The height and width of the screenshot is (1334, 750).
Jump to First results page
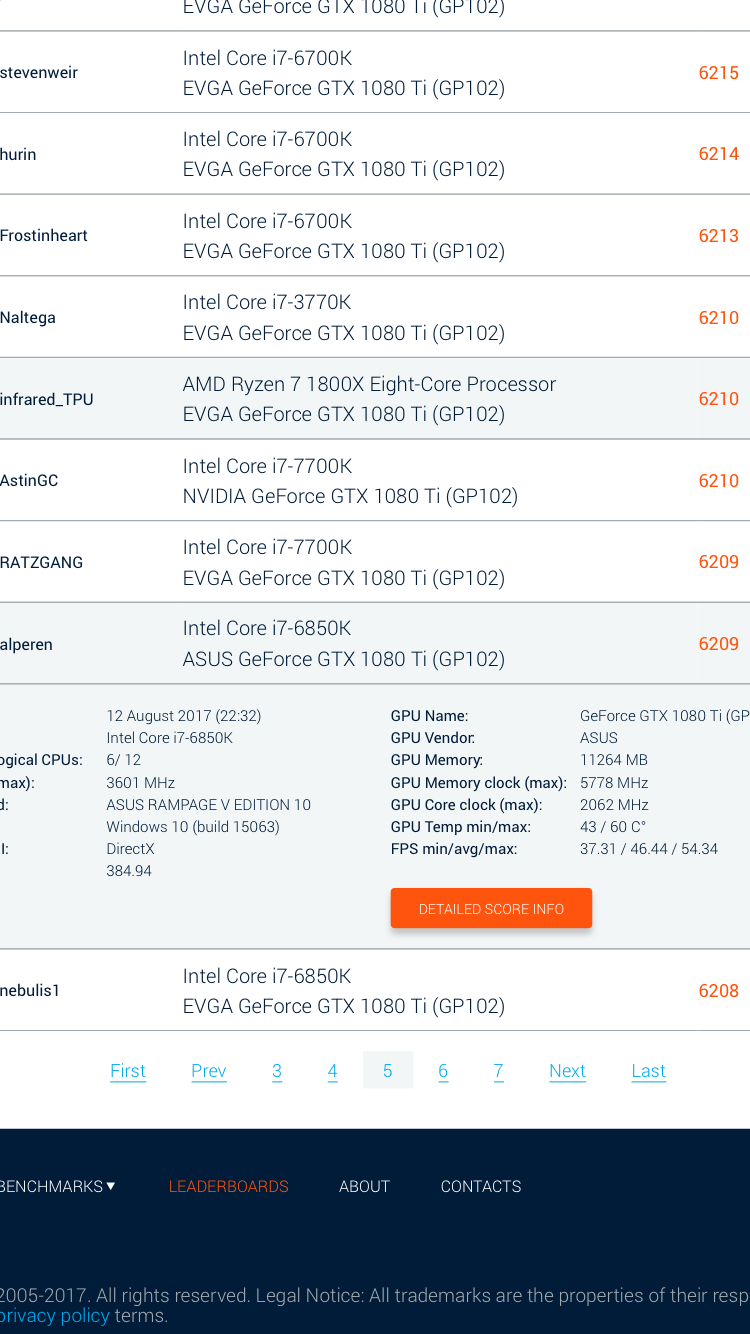click(128, 1070)
